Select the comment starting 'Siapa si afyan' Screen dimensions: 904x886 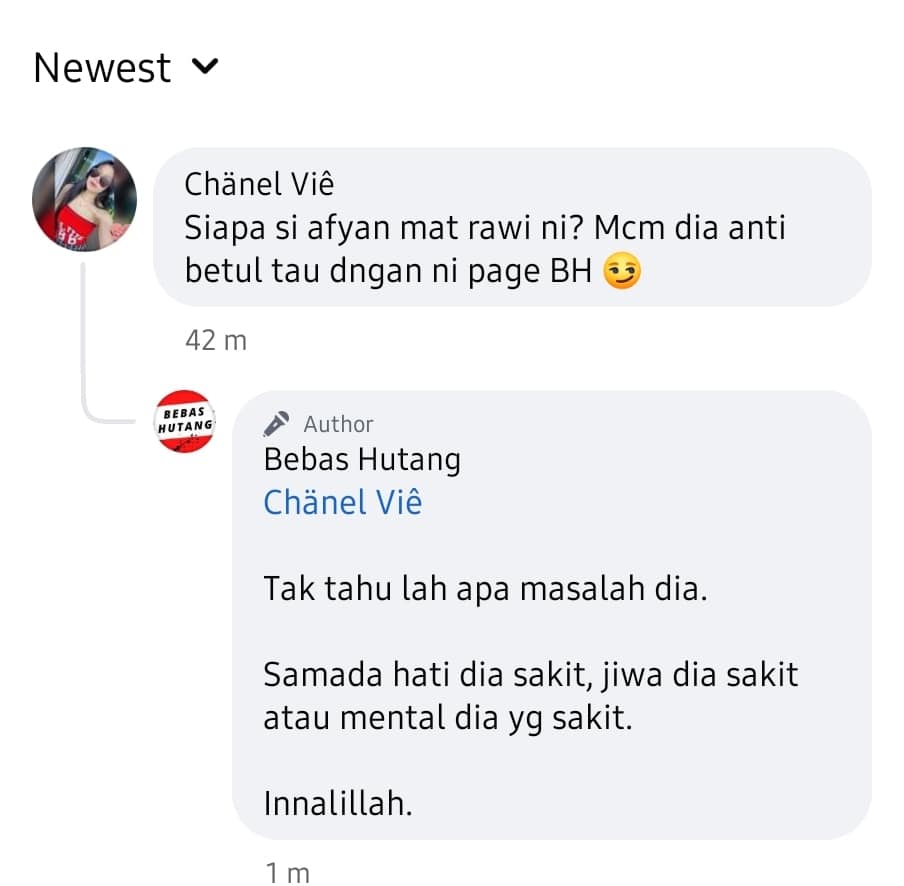point(485,249)
